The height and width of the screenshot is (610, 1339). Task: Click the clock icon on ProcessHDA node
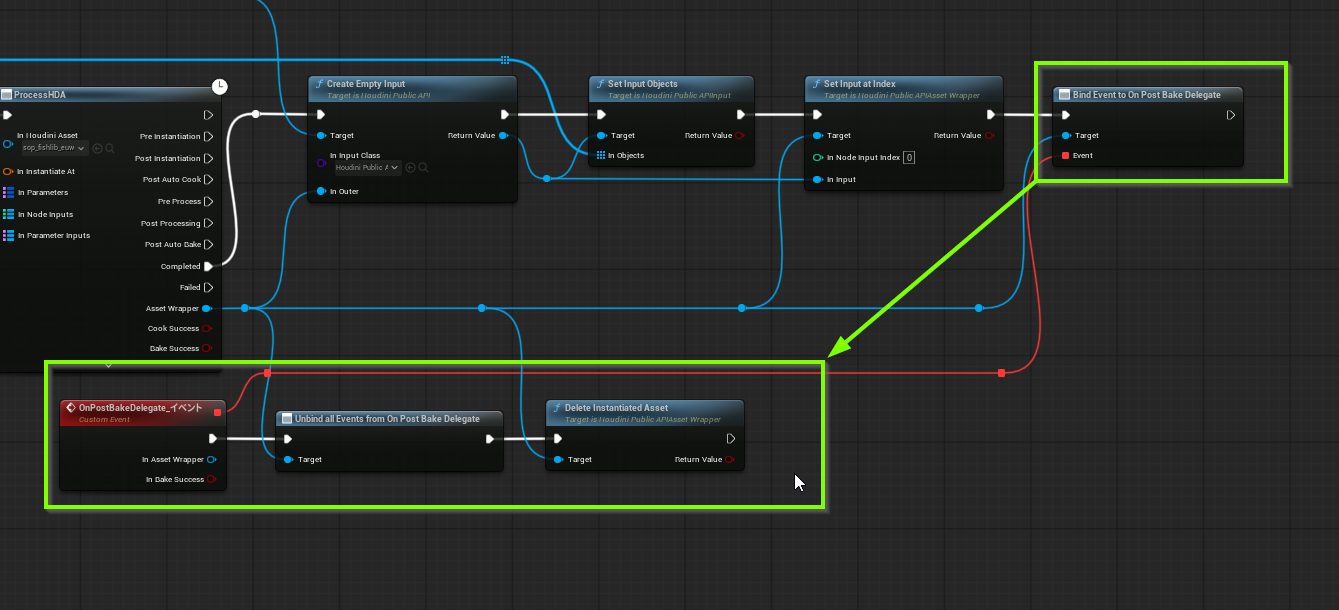[x=220, y=87]
